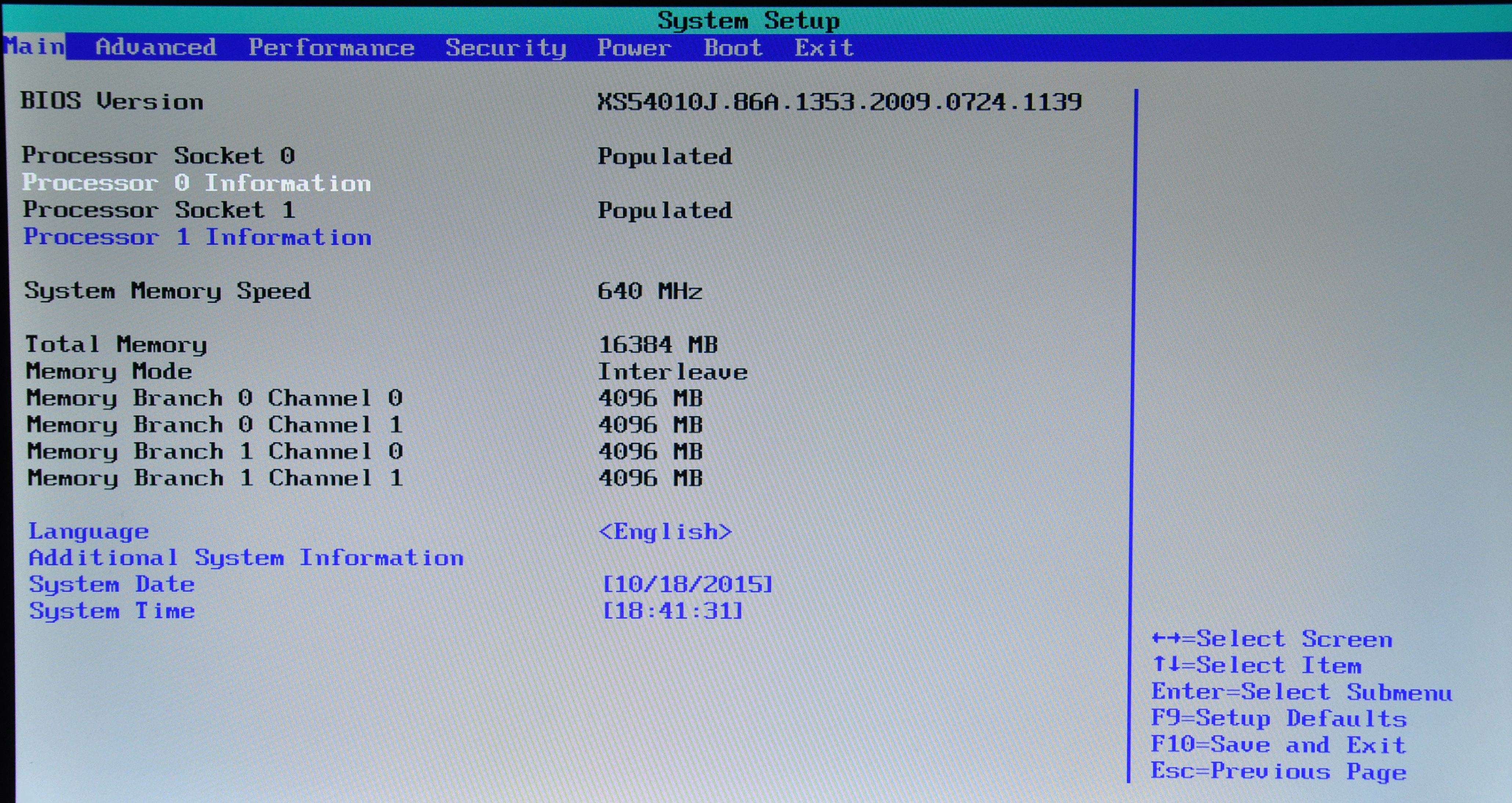The image size is (1512, 803).
Task: Click the Enter=Select Submenu hint
Action: pyautogui.click(x=1301, y=692)
